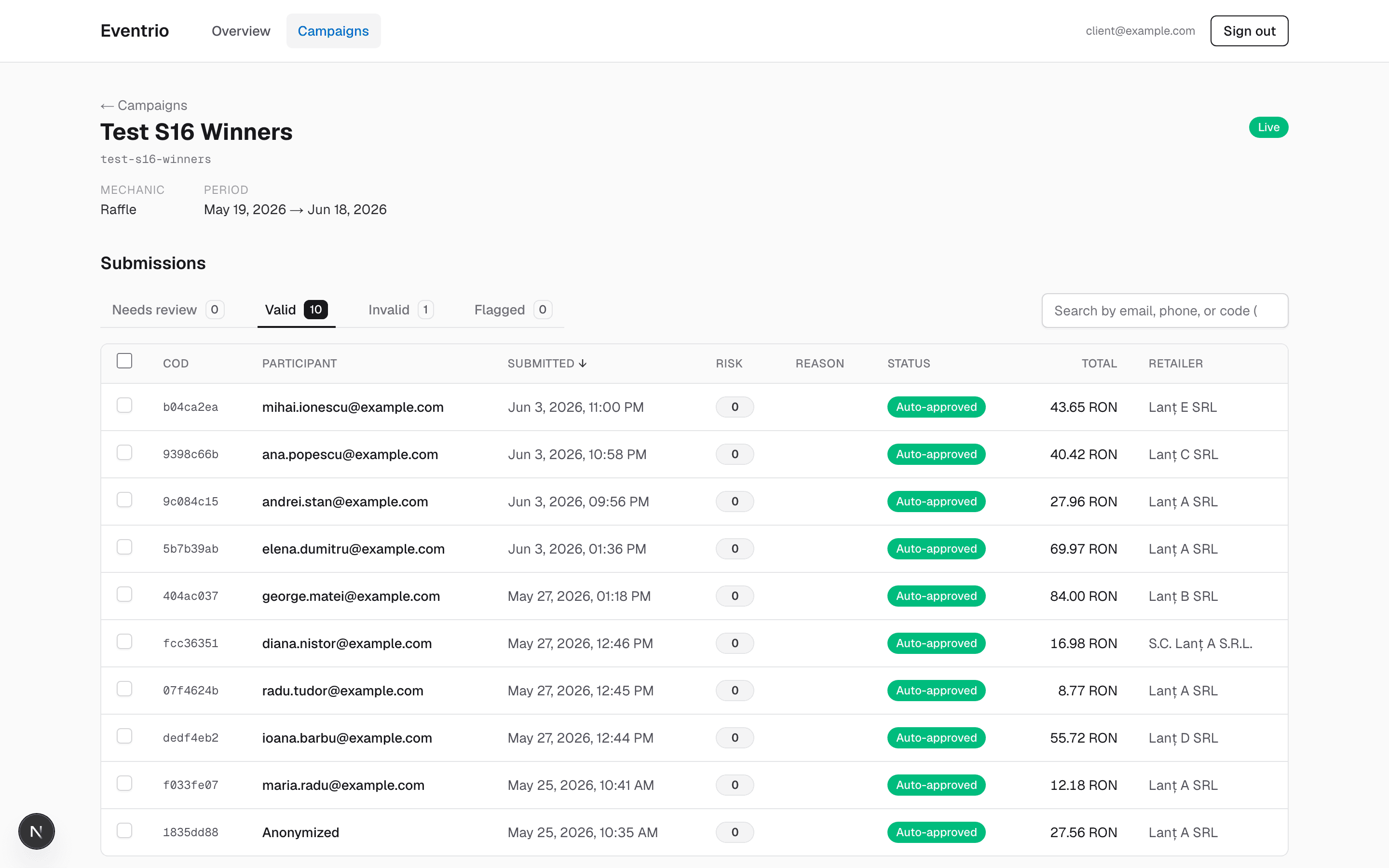Click the Sign out button

tap(1249, 31)
